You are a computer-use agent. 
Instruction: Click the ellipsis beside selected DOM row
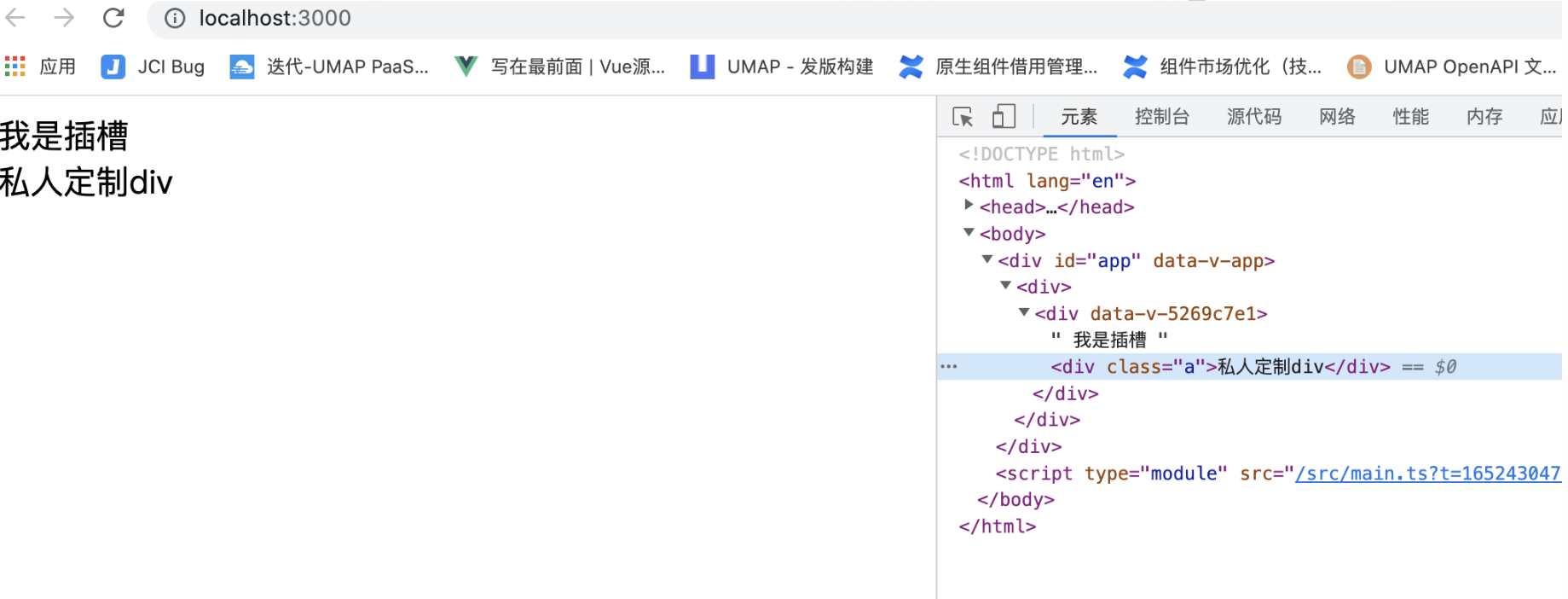point(949,367)
